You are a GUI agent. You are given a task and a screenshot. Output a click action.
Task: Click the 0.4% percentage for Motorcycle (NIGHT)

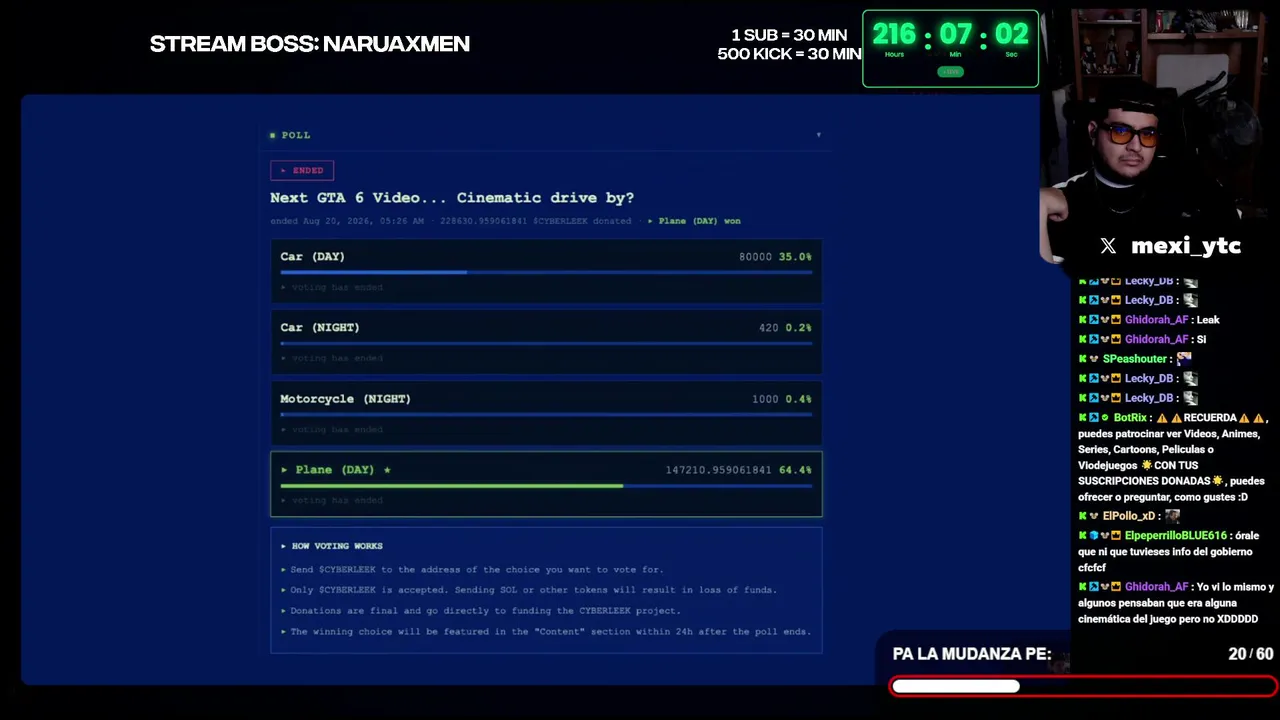point(798,399)
